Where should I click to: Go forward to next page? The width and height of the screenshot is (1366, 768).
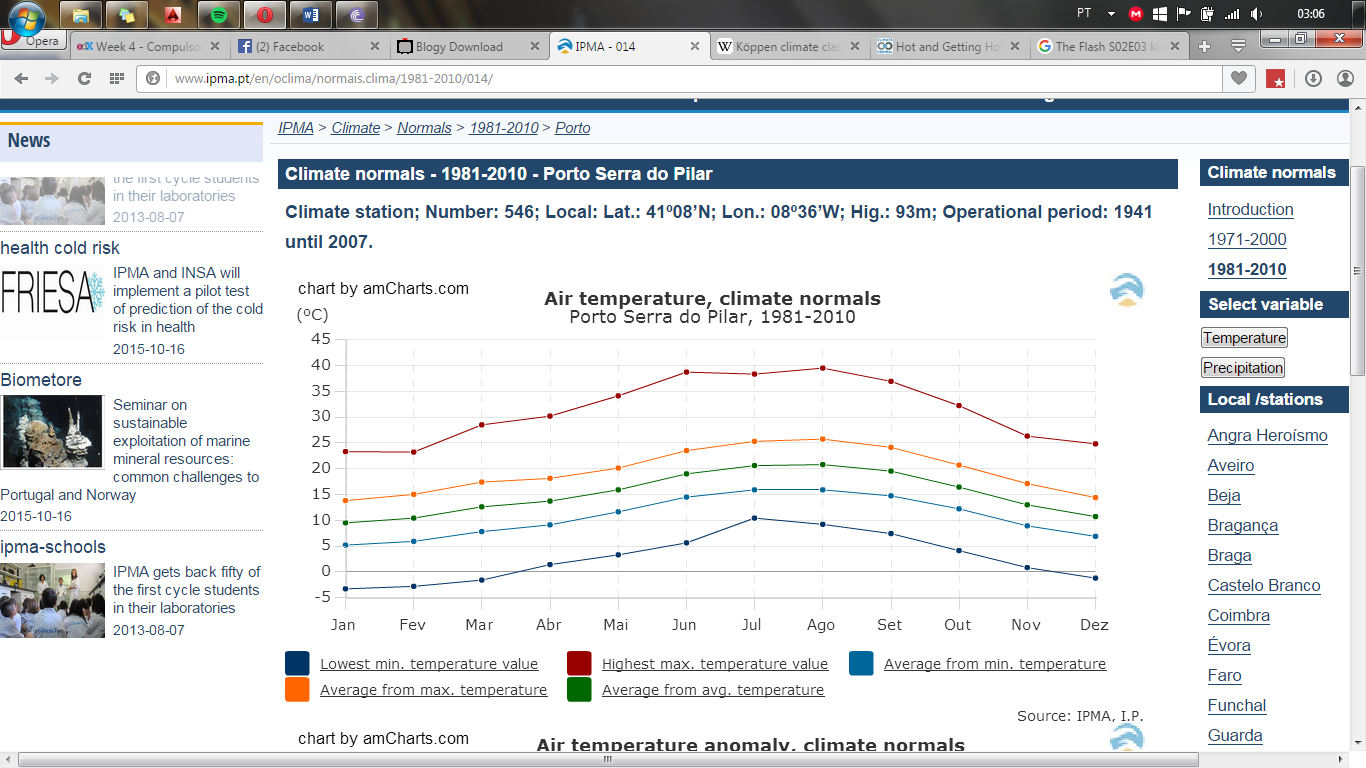click(52, 78)
